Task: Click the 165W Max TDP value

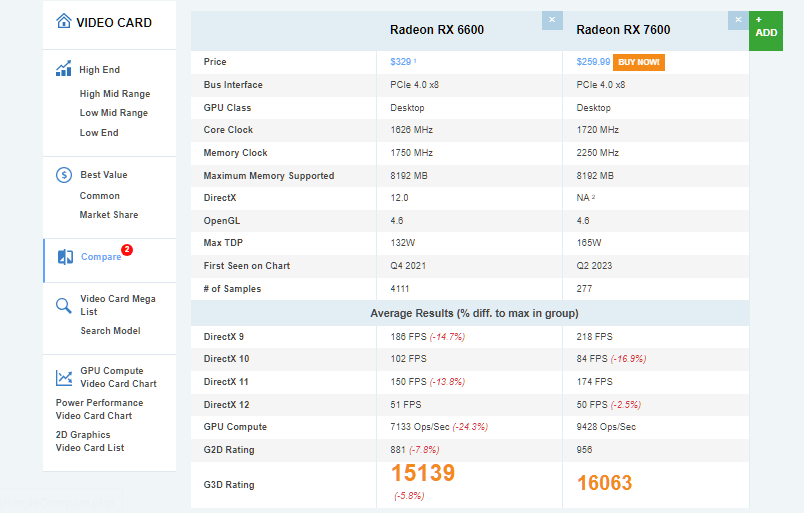Action: tap(589, 243)
